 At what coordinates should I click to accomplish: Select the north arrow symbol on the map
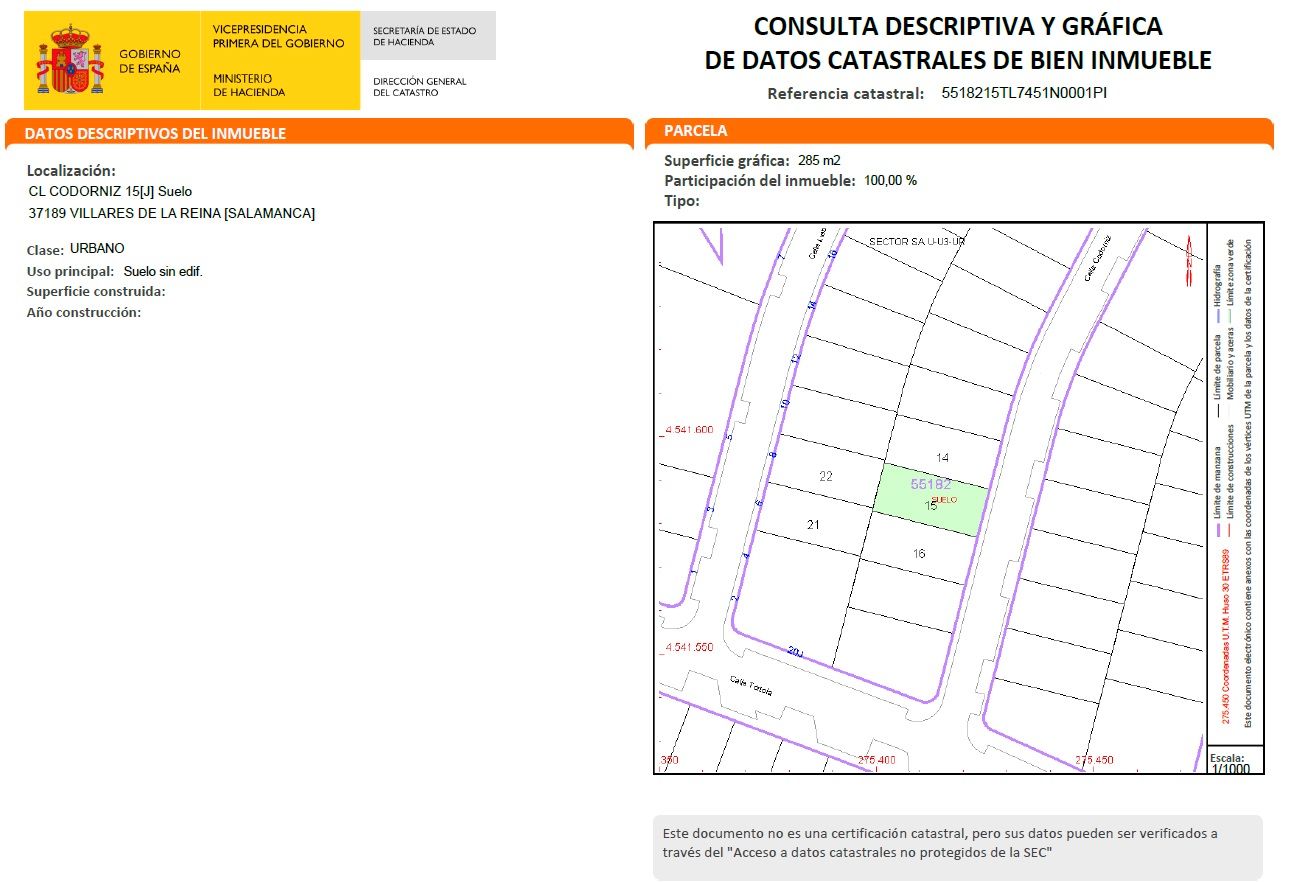[1189, 250]
